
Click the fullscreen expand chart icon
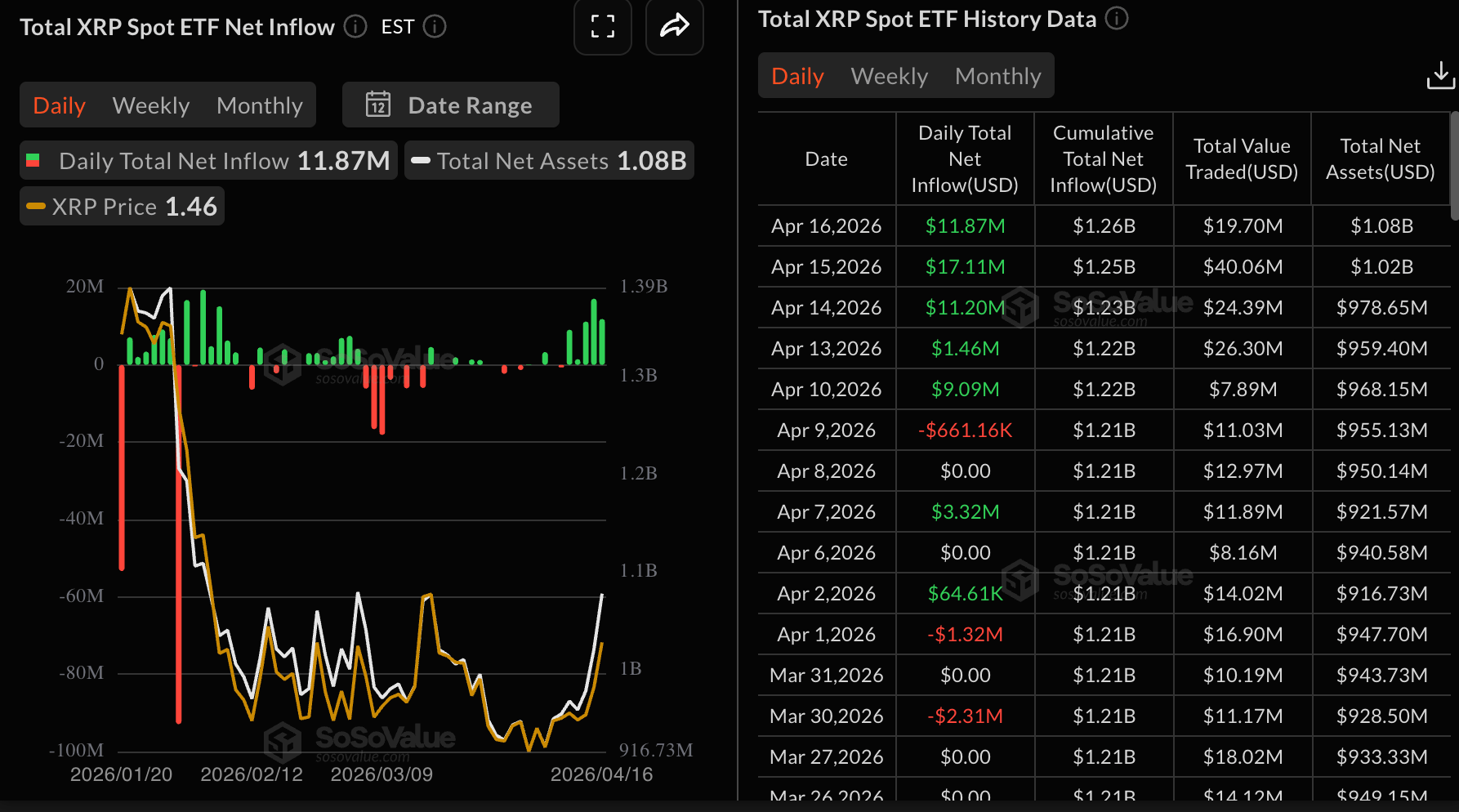[x=602, y=27]
